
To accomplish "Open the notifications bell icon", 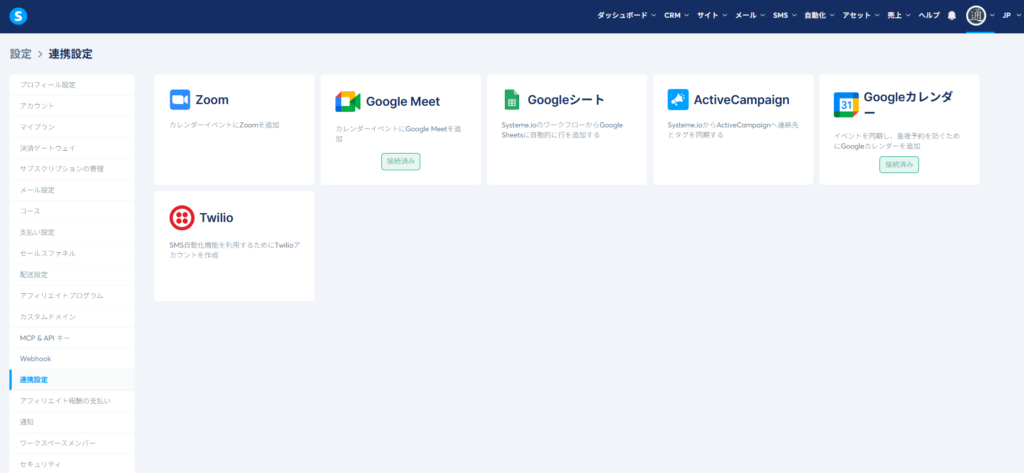I will coord(951,16).
